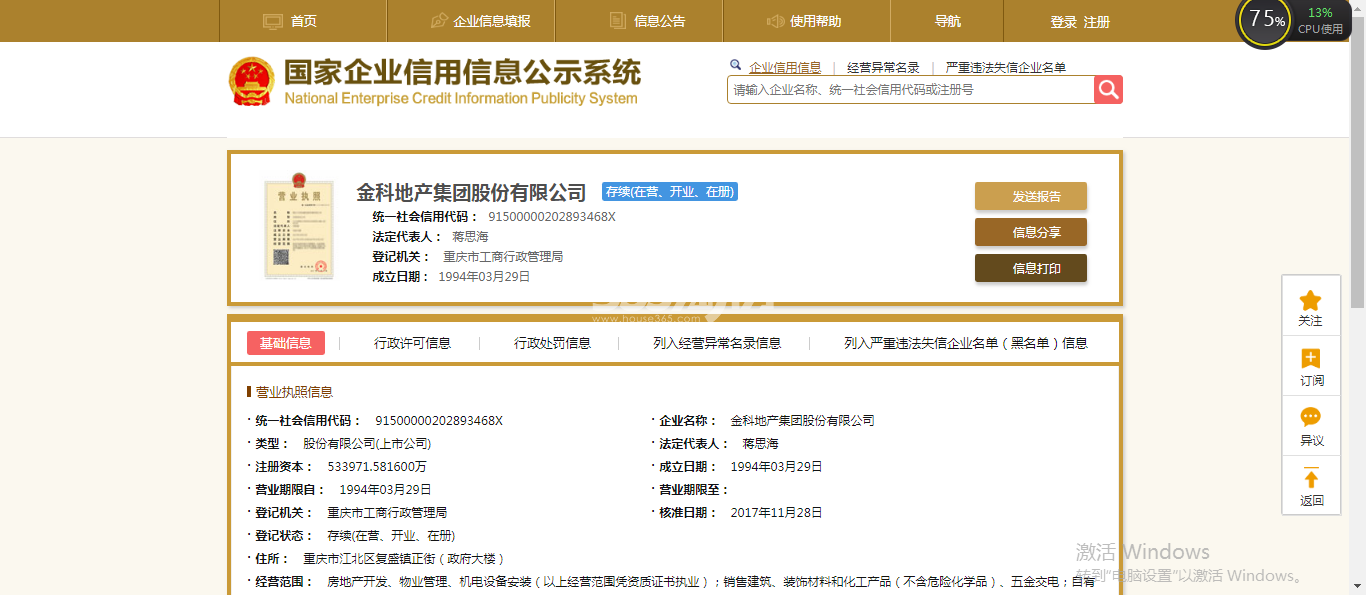Click the 信息分享 button
Viewport: 1366px width, 595px height.
[x=1031, y=232]
